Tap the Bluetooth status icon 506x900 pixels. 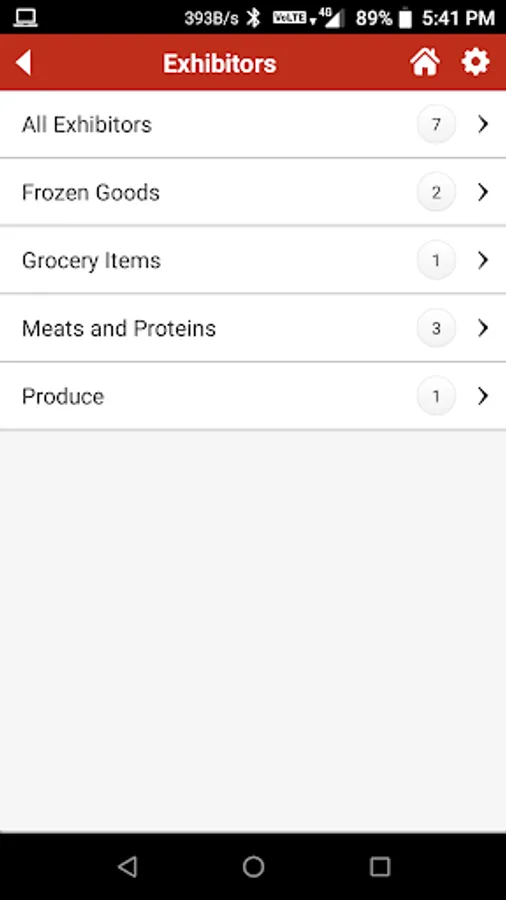(x=253, y=18)
